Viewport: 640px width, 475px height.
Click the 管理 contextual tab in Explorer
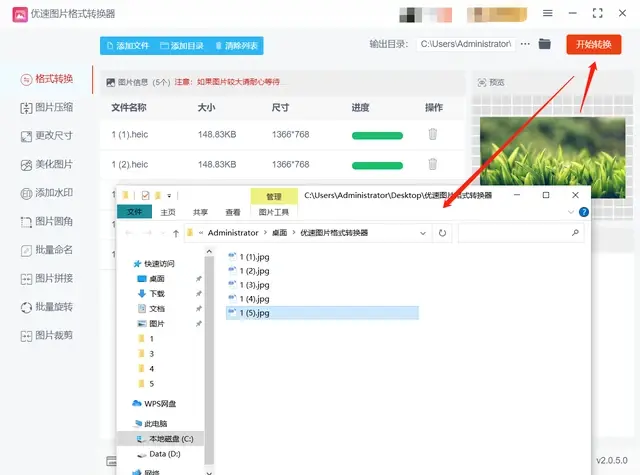(x=274, y=197)
